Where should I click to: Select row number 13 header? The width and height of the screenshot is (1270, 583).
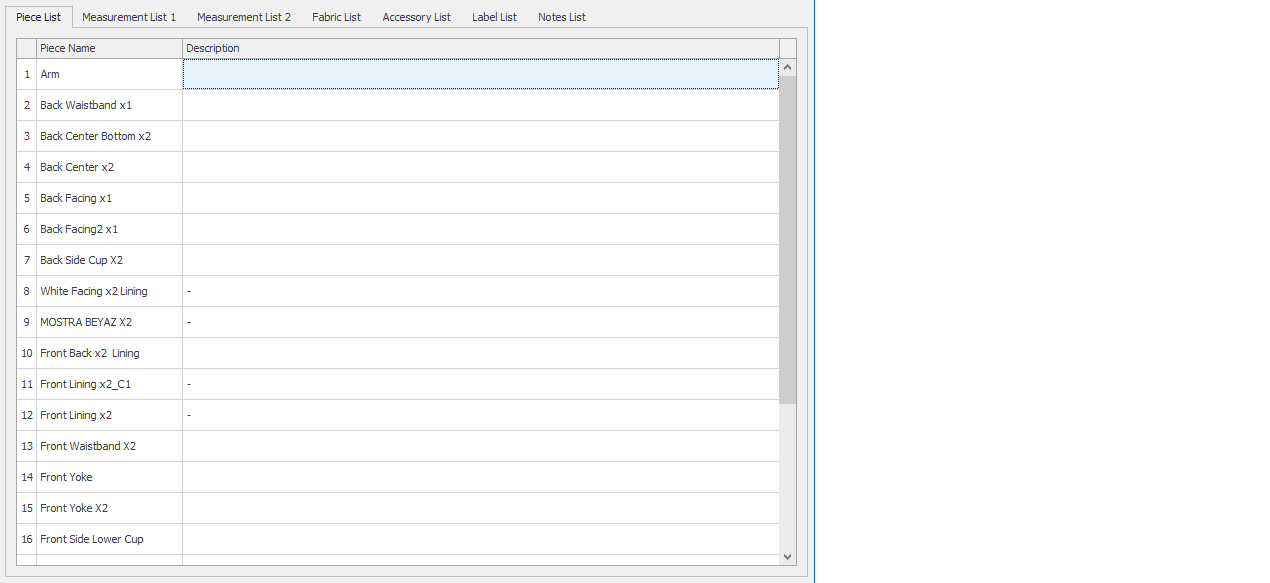click(27, 446)
